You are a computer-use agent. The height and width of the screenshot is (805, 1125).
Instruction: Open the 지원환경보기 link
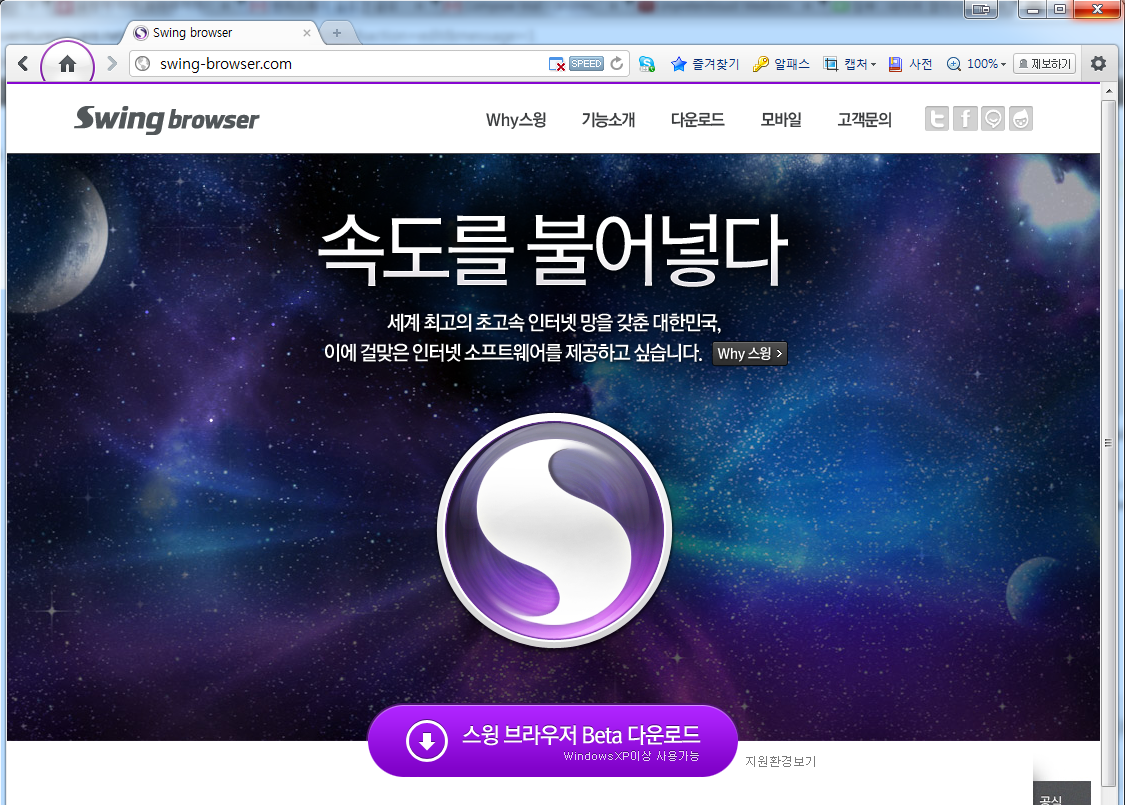[780, 761]
